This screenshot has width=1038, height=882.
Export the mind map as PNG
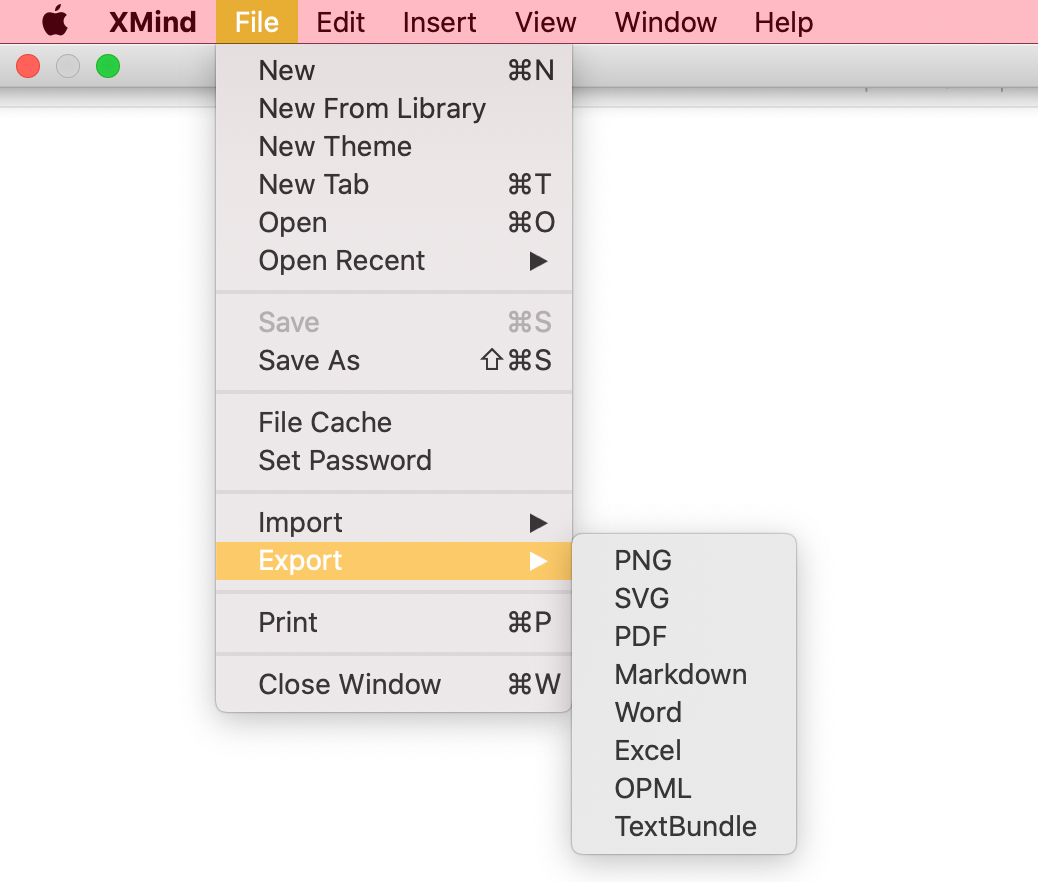click(684, 561)
